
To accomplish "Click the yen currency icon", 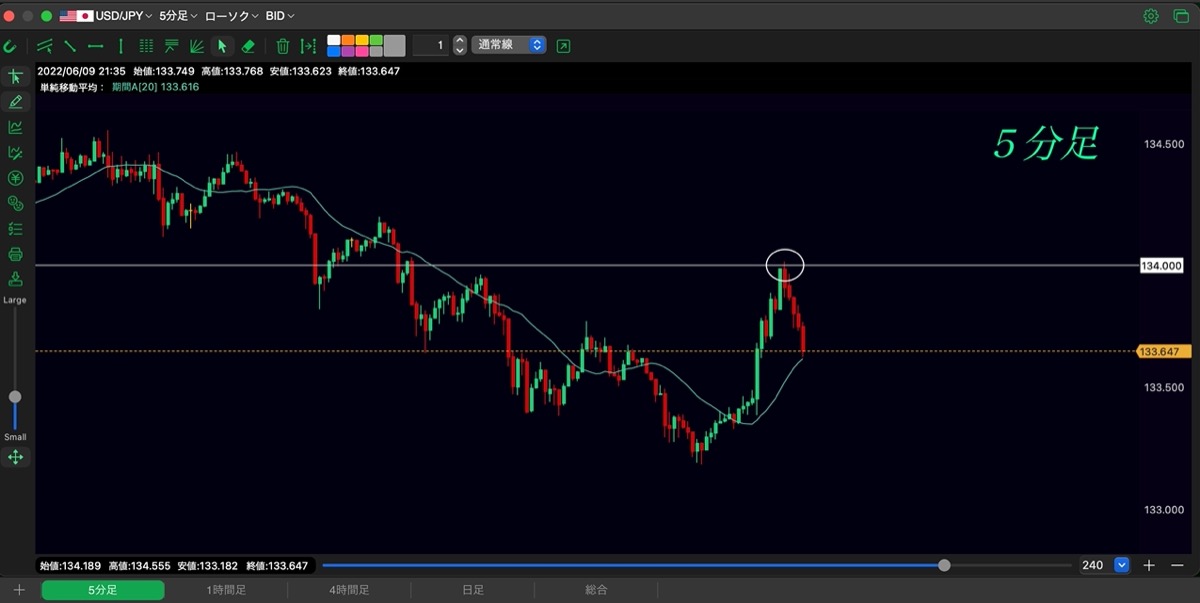I will point(15,178).
